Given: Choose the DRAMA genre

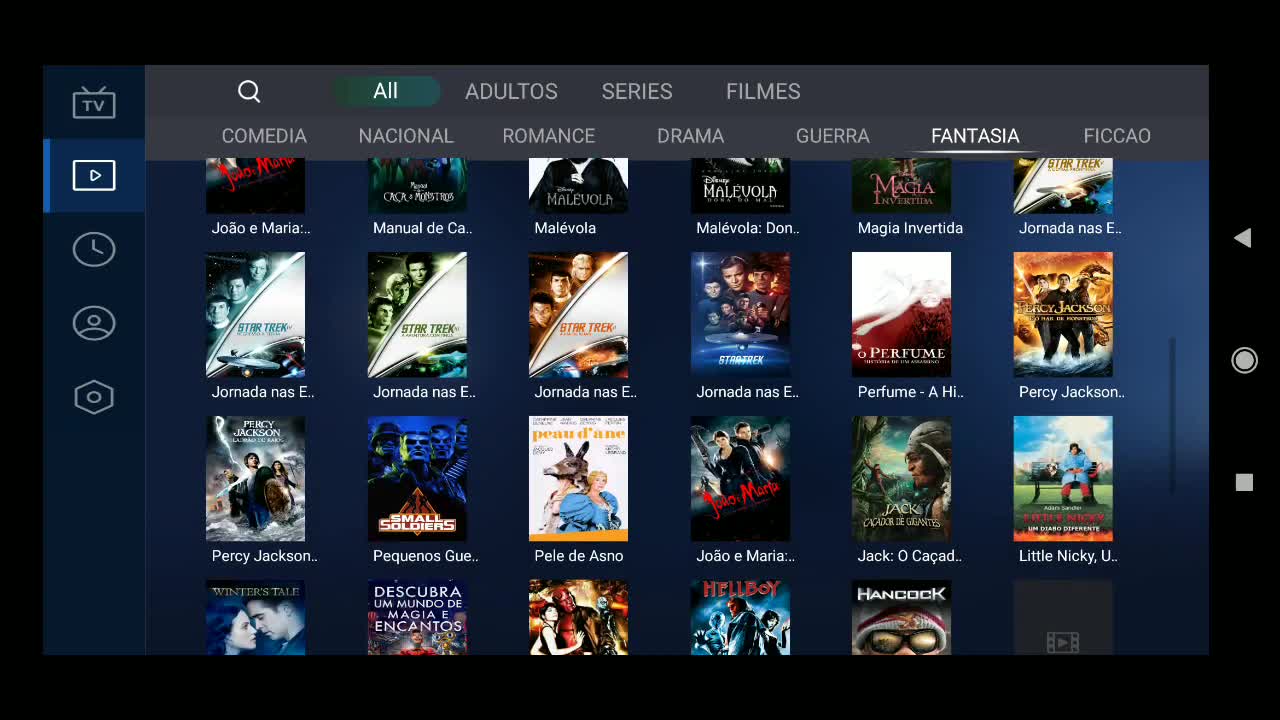Looking at the screenshot, I should [690, 136].
